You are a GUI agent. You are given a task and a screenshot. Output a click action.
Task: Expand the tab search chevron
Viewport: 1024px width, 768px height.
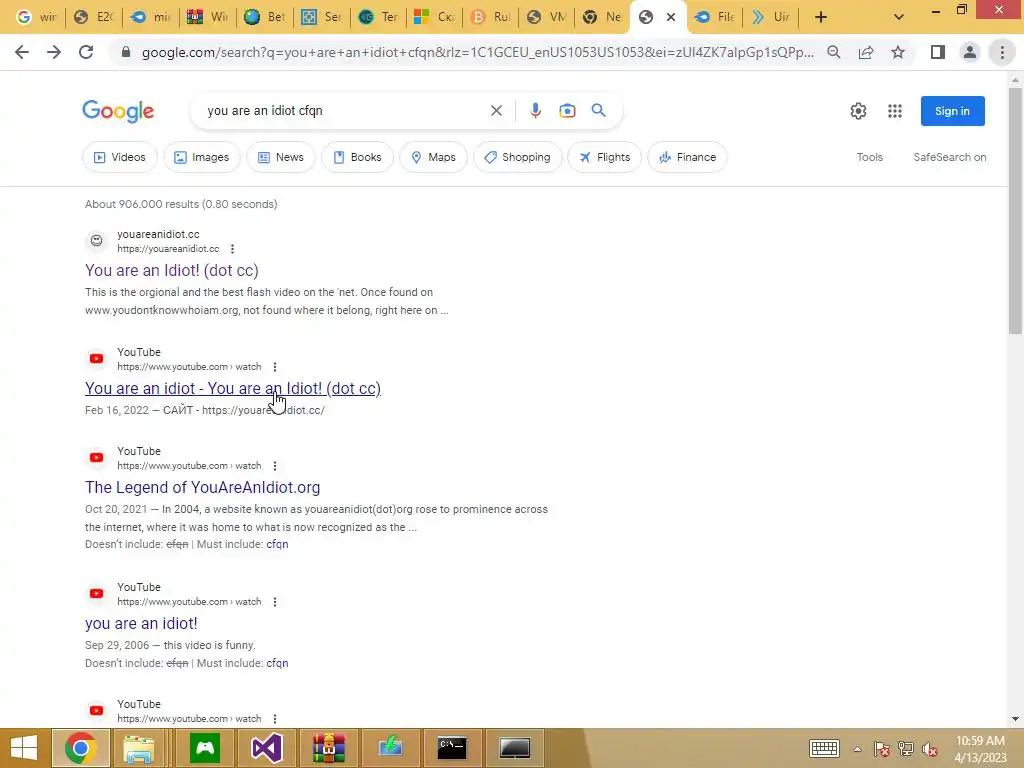pyautogui.click(x=899, y=17)
